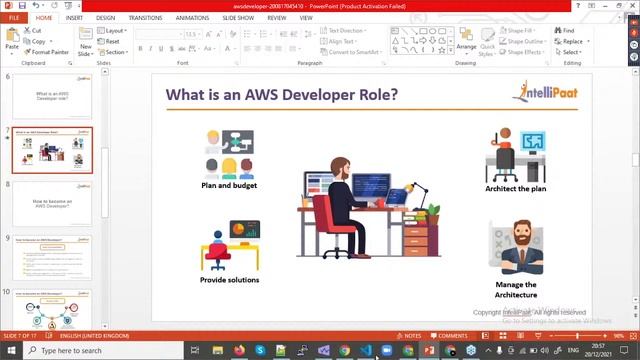Open Align Text dropdown
Viewport: 640px width, 360px height.
338,41
